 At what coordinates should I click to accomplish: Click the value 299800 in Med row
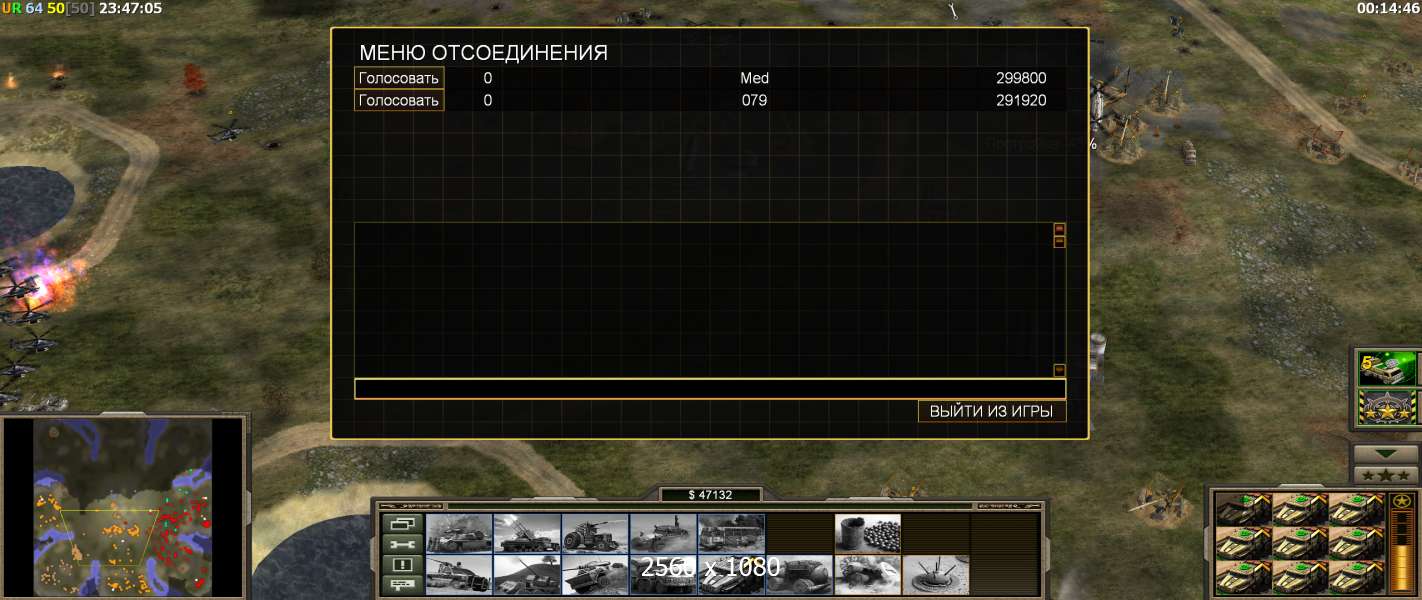click(1021, 78)
